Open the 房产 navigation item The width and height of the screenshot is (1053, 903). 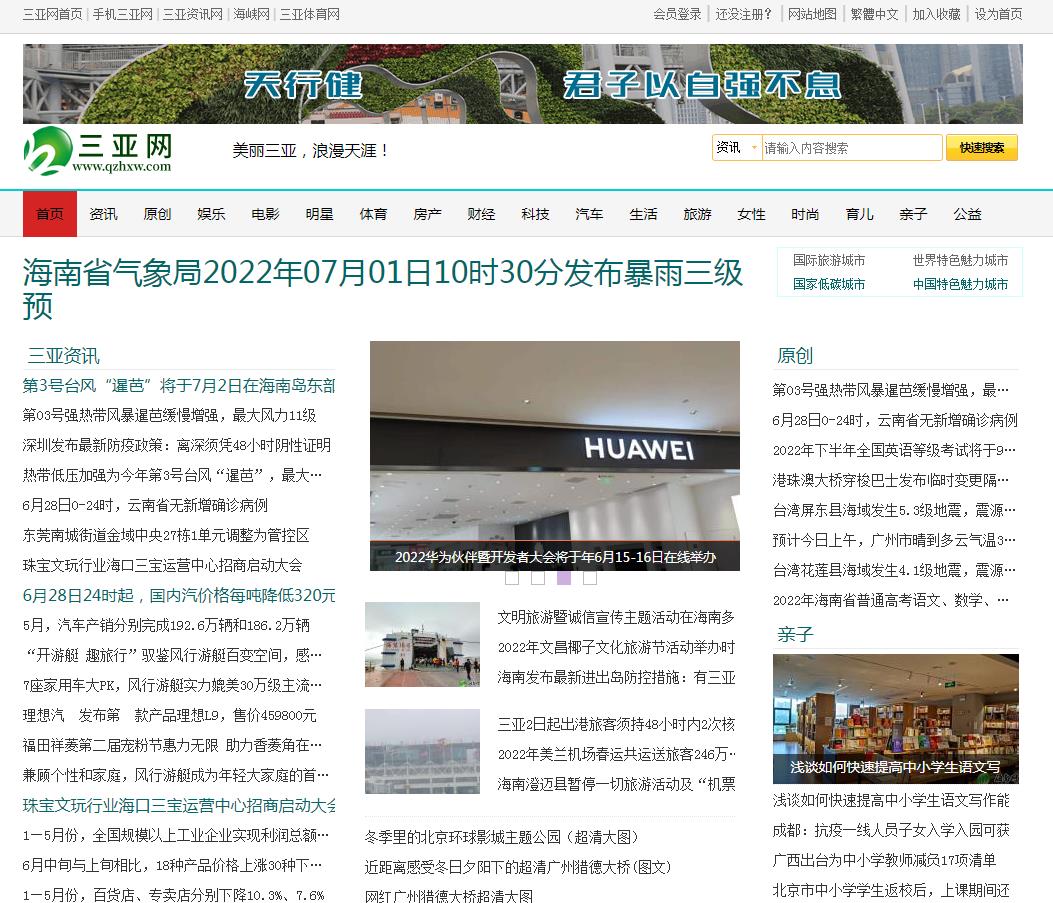[427, 214]
